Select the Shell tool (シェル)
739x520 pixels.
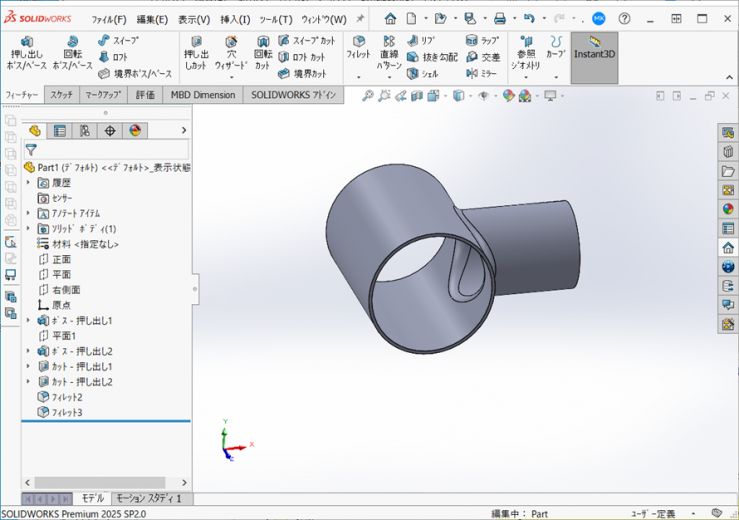click(422, 73)
